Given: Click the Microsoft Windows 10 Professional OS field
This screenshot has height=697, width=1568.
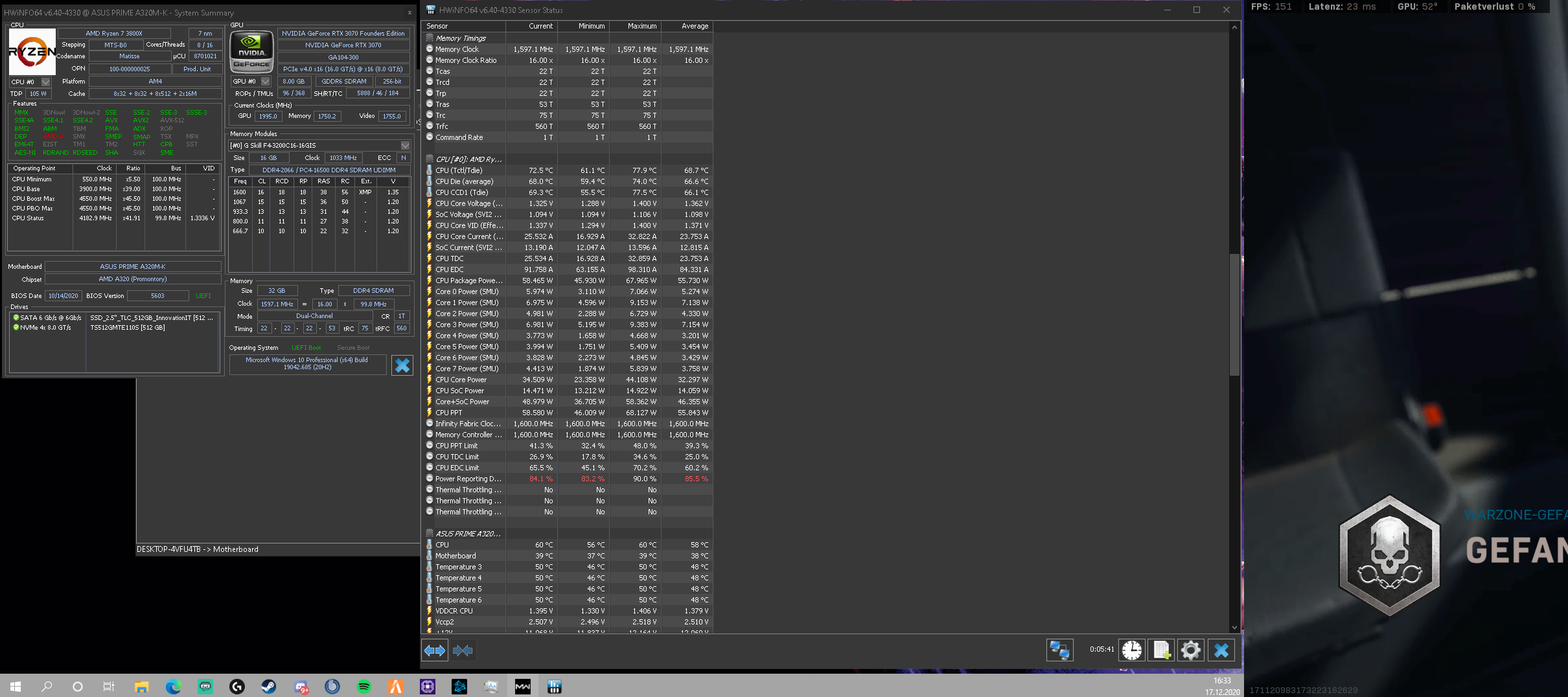Looking at the screenshot, I should click(x=307, y=364).
